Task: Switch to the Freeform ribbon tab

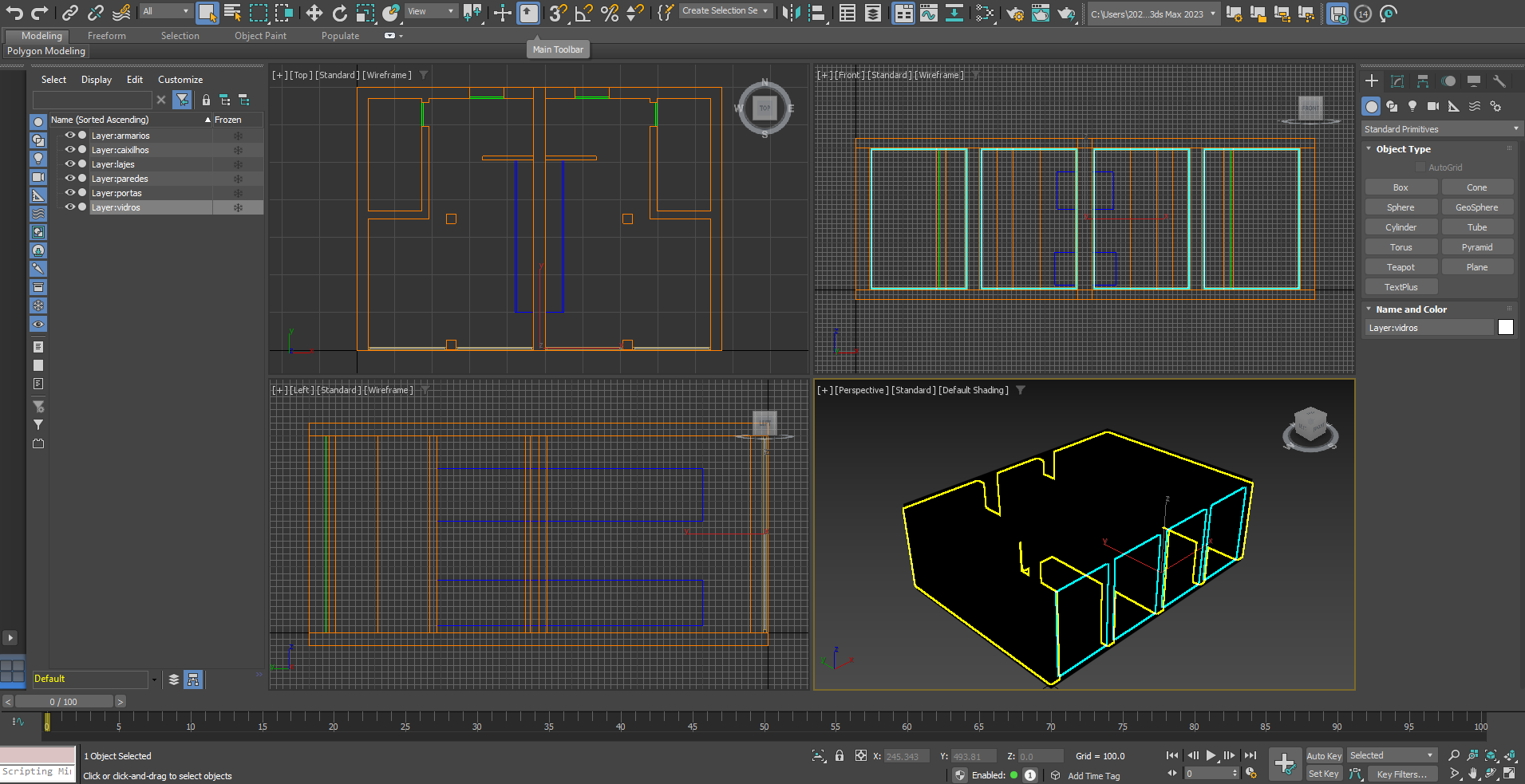Action: click(107, 36)
